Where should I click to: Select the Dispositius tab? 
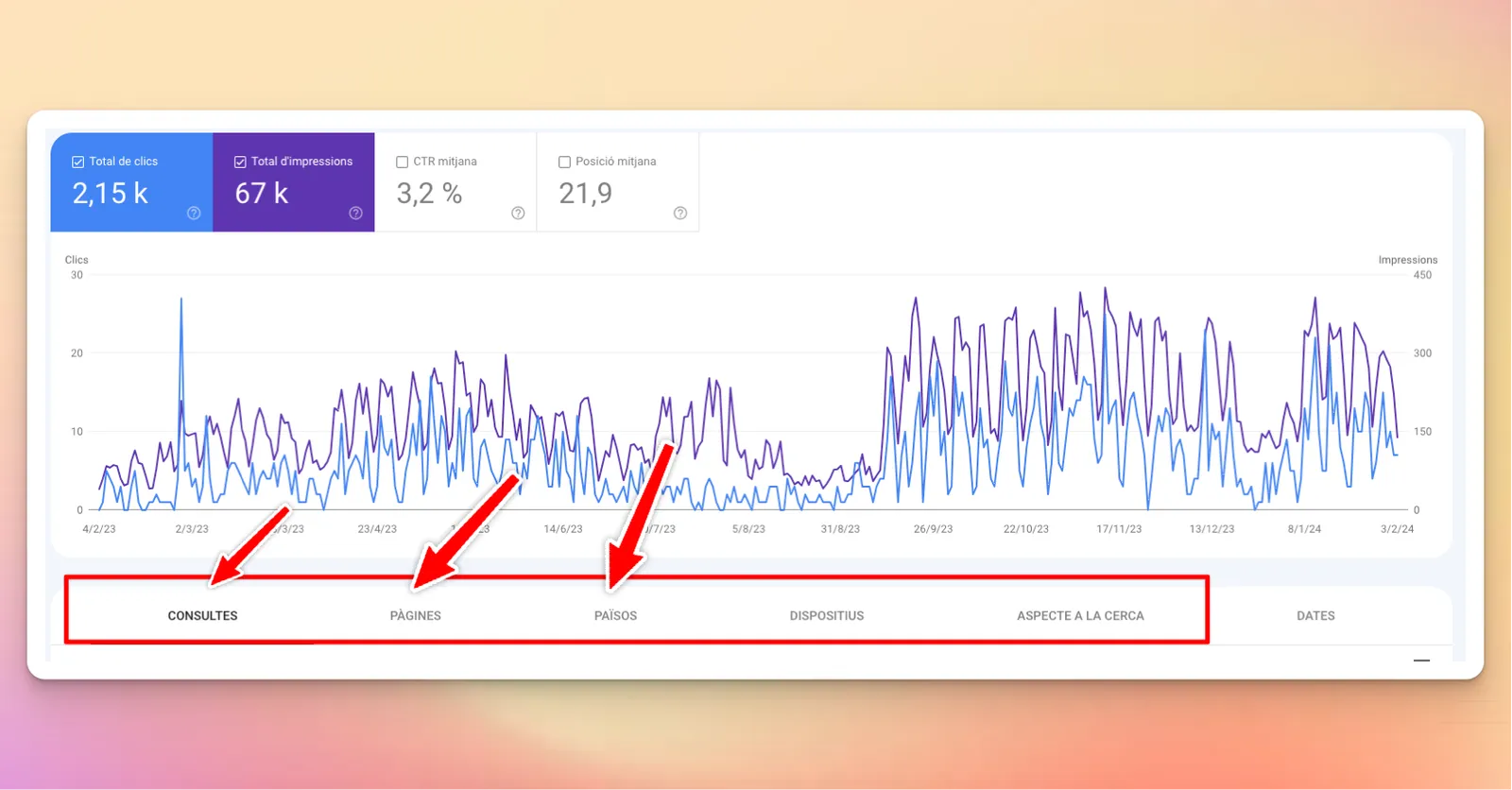coord(827,615)
